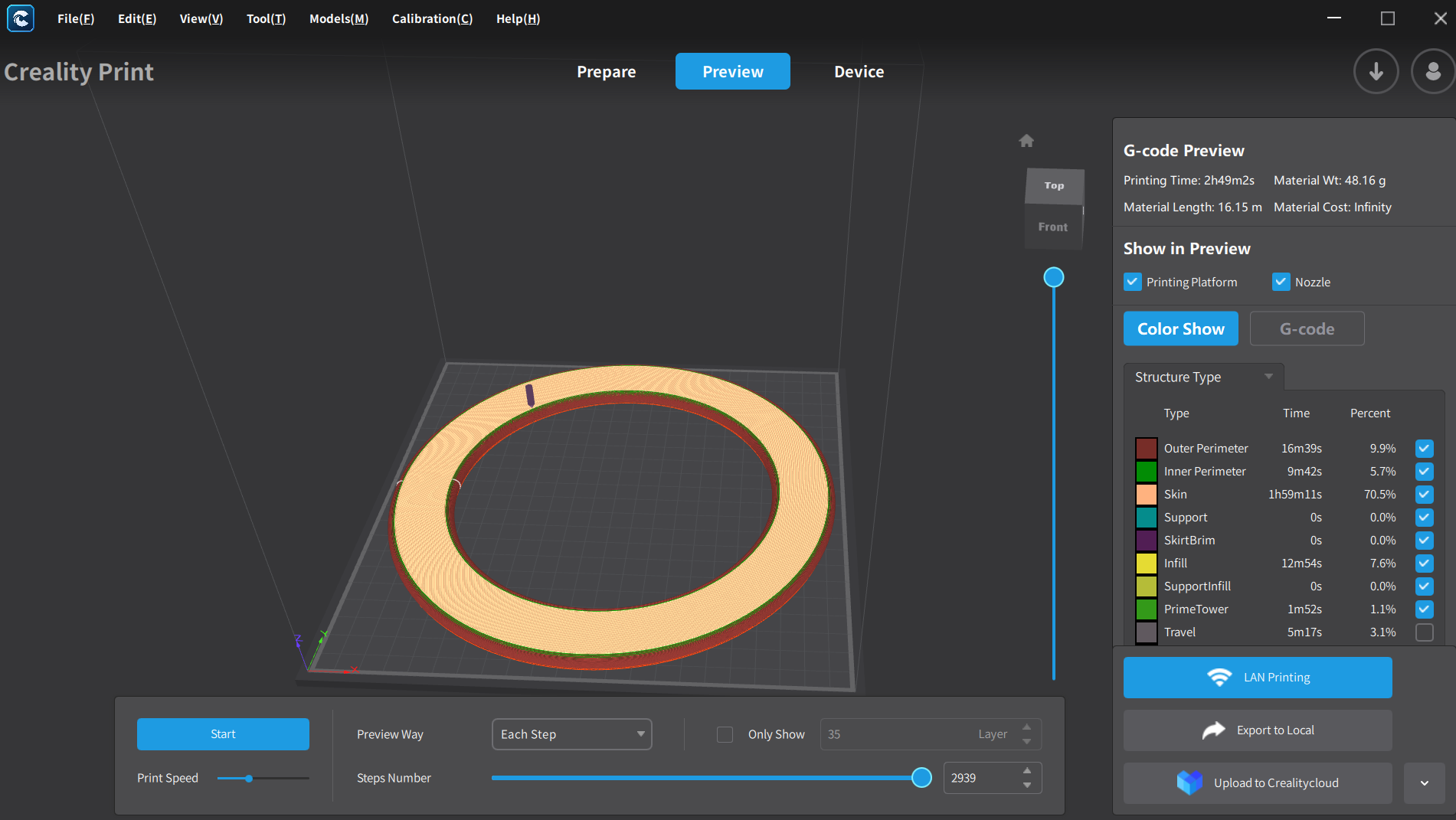1456x820 pixels.
Task: Click the LAN Printing button
Action: click(1258, 678)
